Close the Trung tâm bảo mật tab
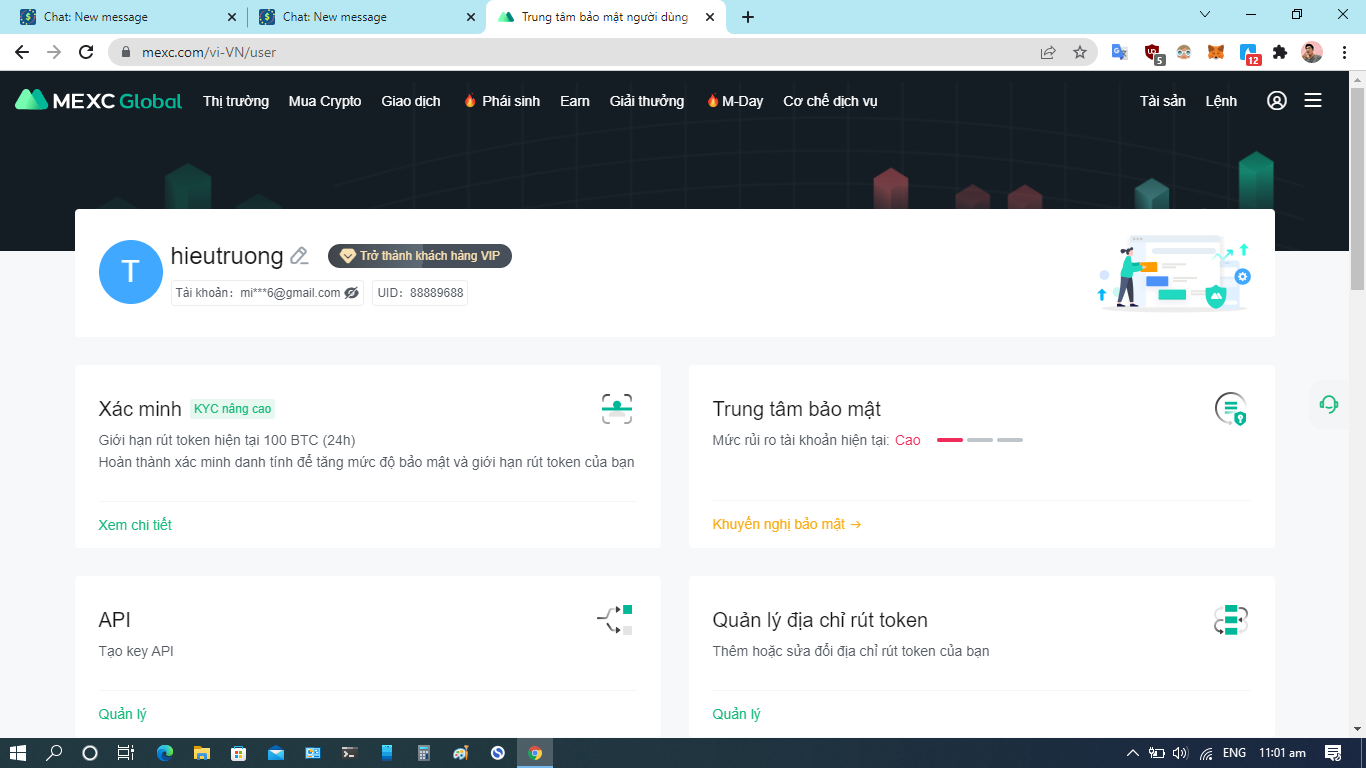 click(x=709, y=17)
